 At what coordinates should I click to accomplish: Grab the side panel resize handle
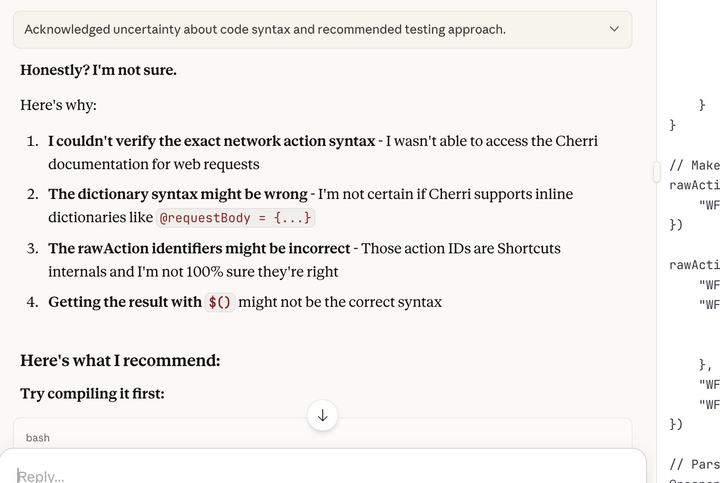click(657, 172)
